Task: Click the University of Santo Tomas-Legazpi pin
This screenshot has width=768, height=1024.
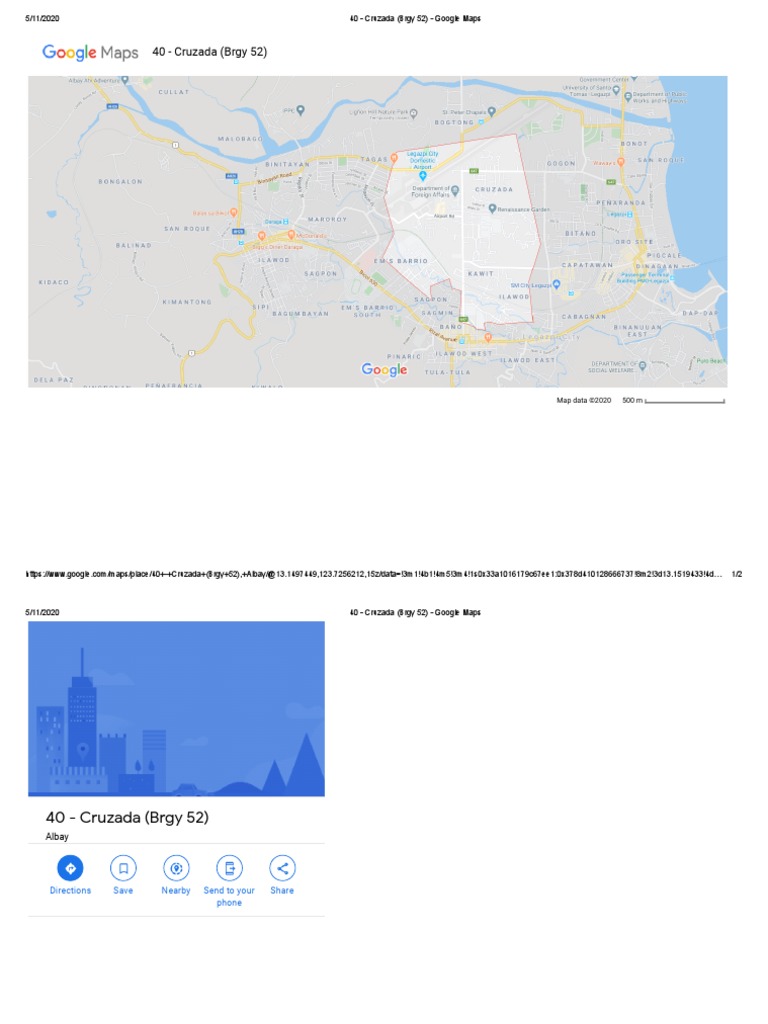Action: [616, 91]
